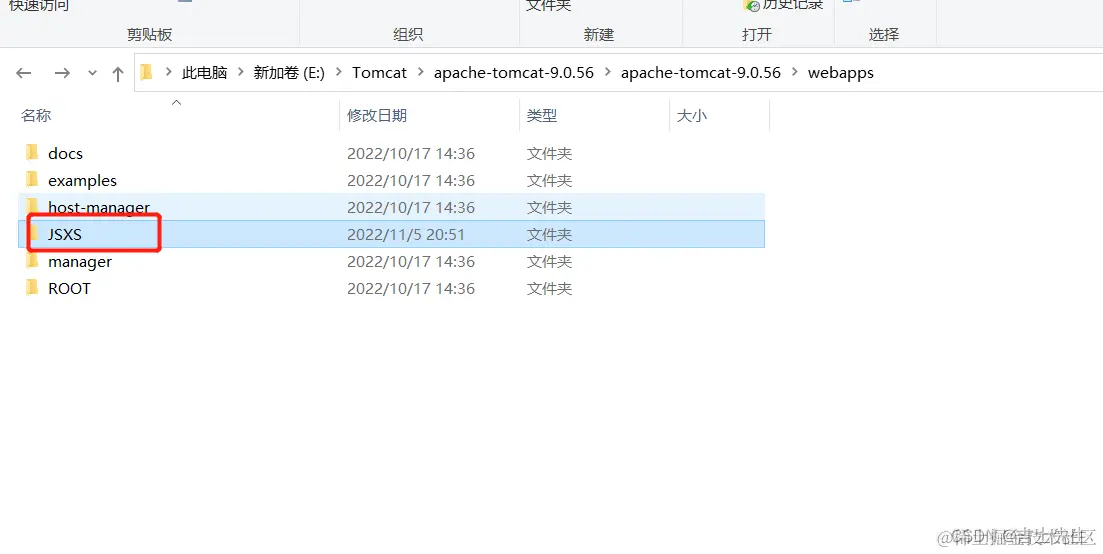Sort by 大小 column header

[x=691, y=115]
